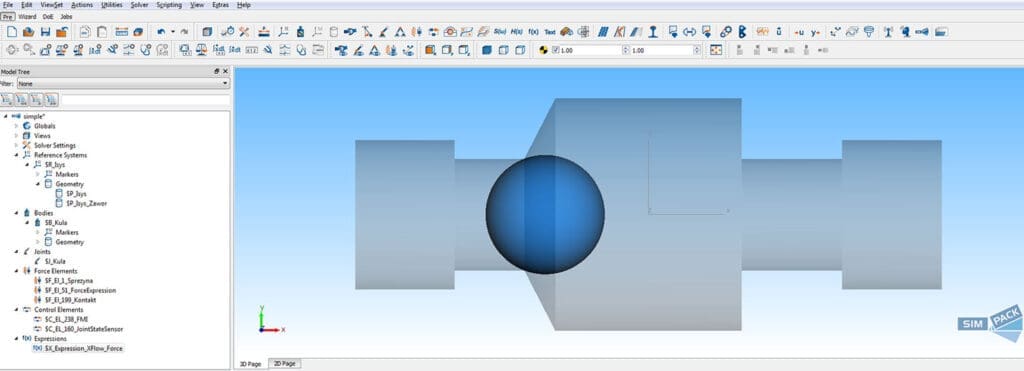The image size is (1024, 371).
Task: Open the Actions menu
Action: (x=82, y=5)
